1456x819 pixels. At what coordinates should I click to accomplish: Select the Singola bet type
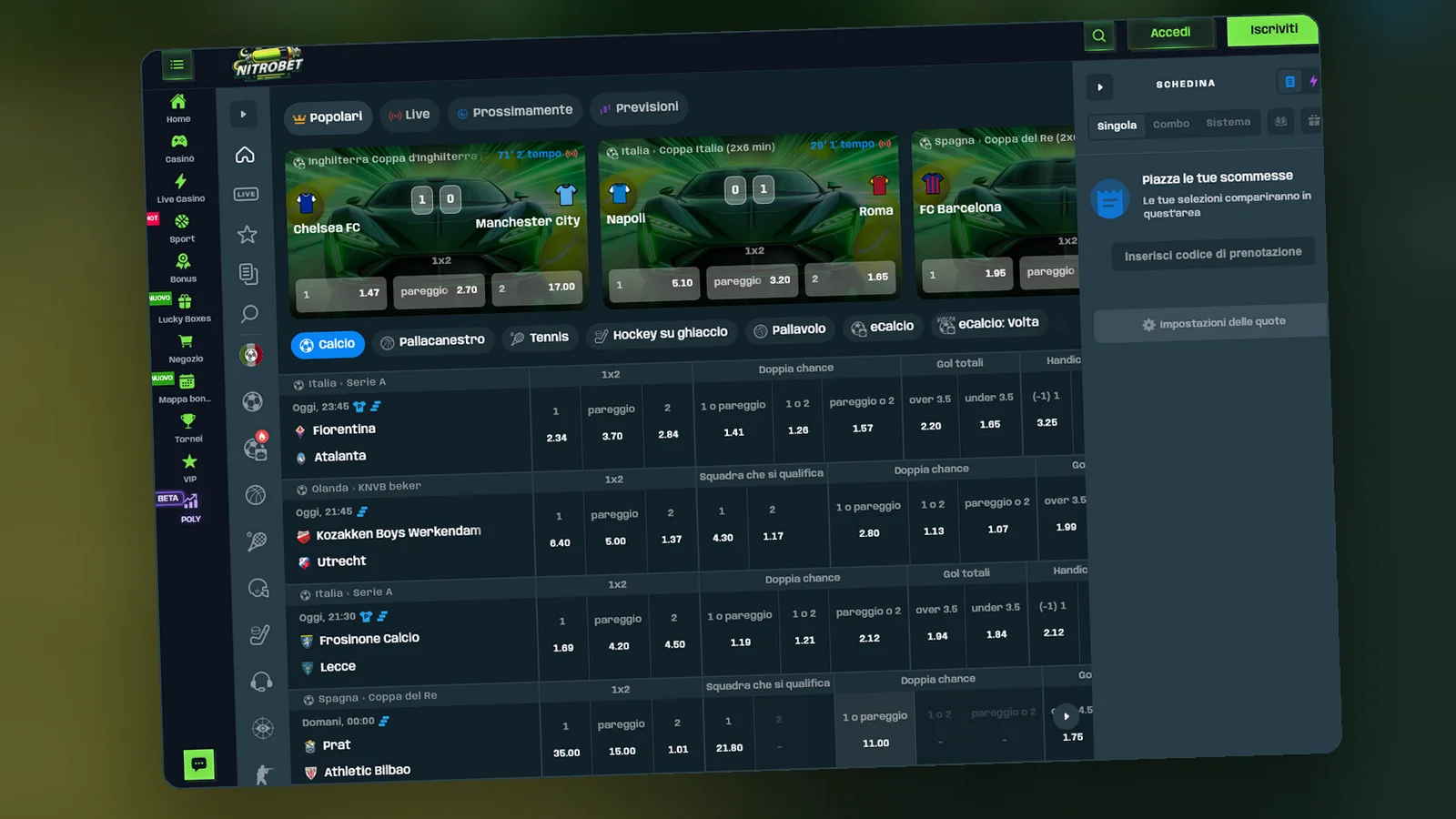(x=1117, y=126)
